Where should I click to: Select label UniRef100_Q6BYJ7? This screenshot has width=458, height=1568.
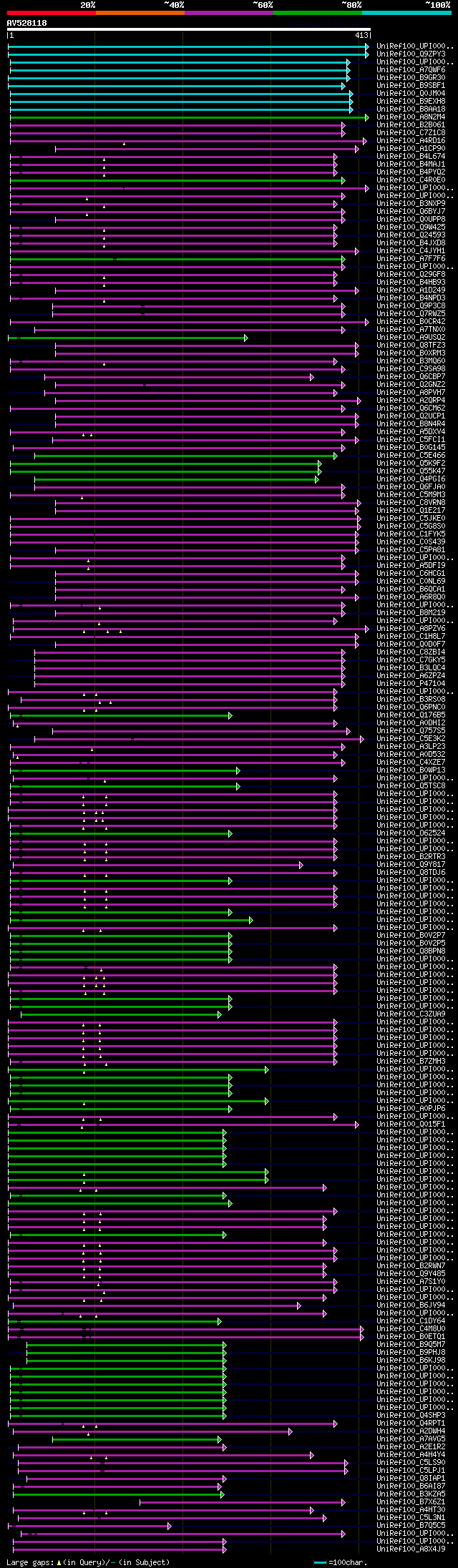[x=411, y=211]
